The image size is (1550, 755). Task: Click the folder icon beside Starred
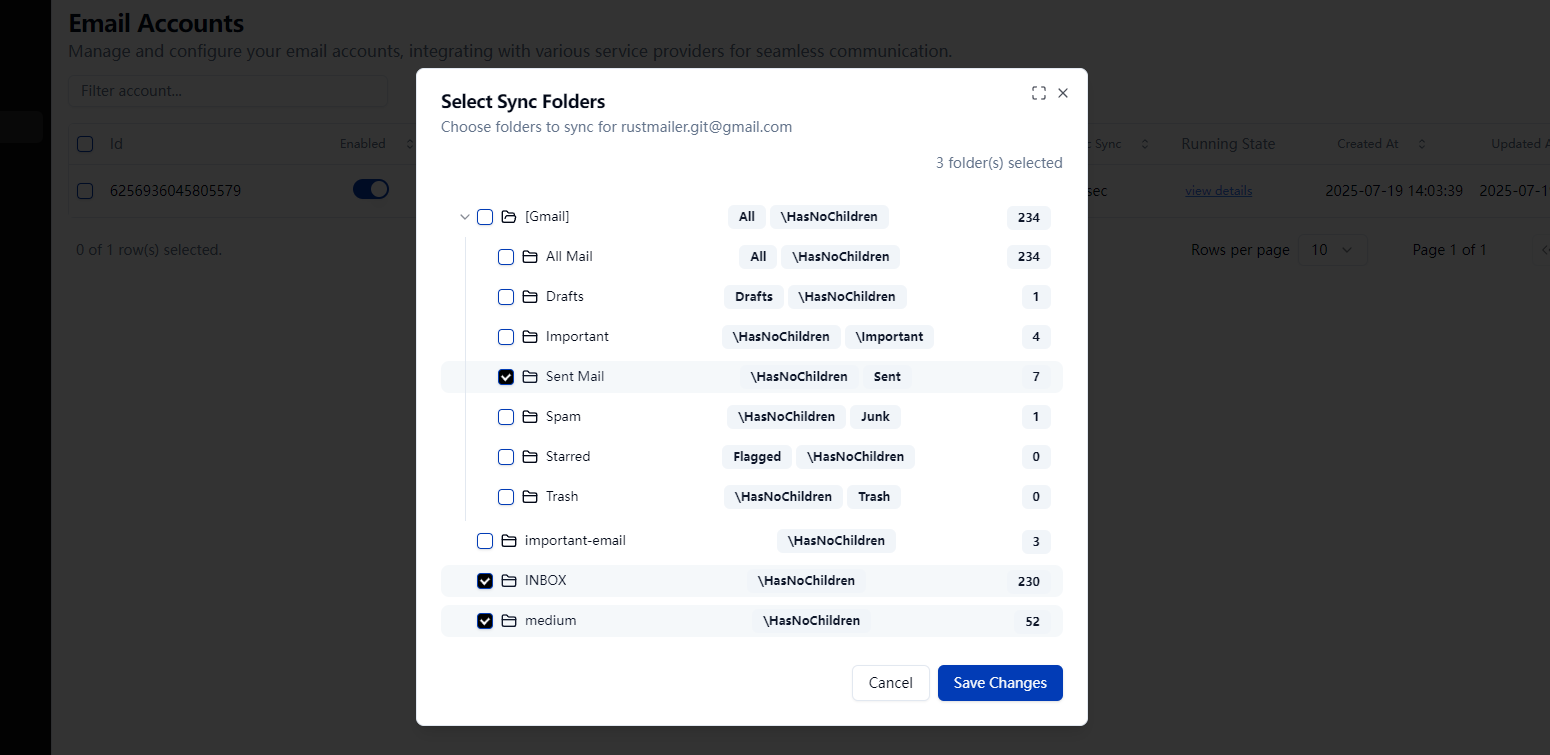[x=530, y=457]
